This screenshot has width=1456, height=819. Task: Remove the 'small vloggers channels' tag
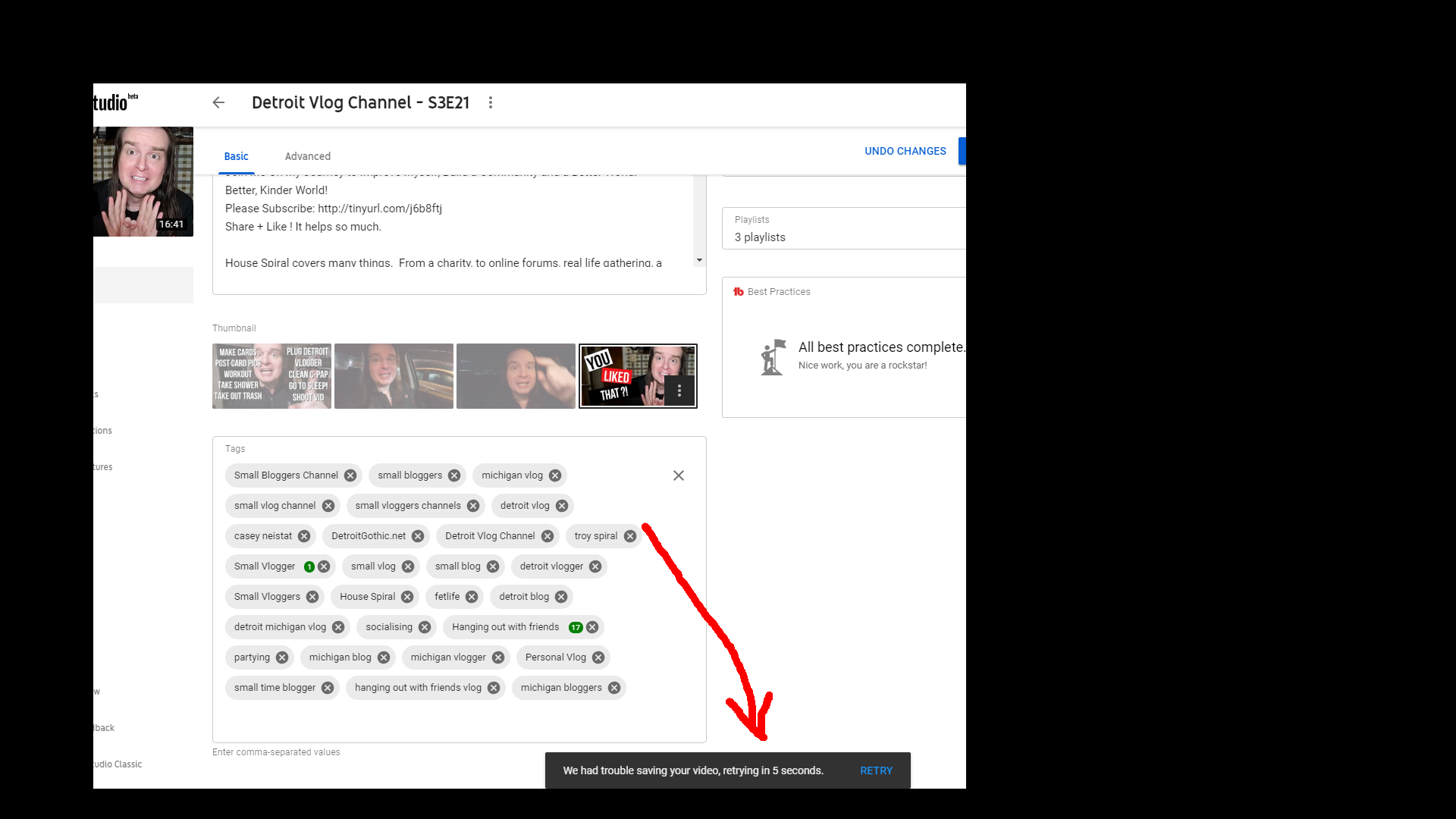pos(473,506)
